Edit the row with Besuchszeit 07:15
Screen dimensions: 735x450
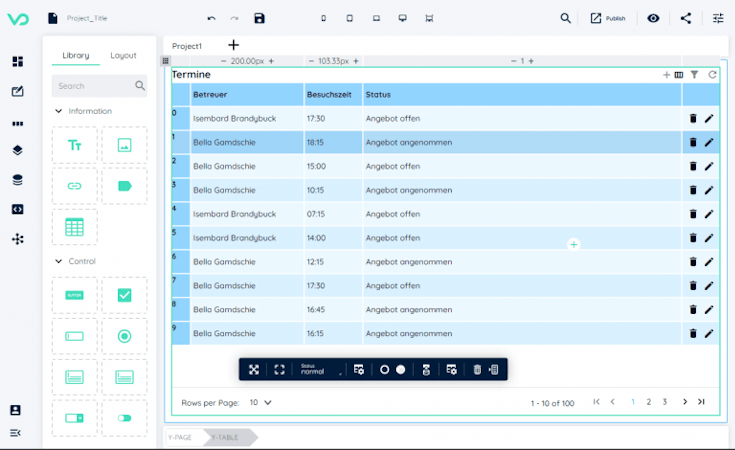(709, 214)
